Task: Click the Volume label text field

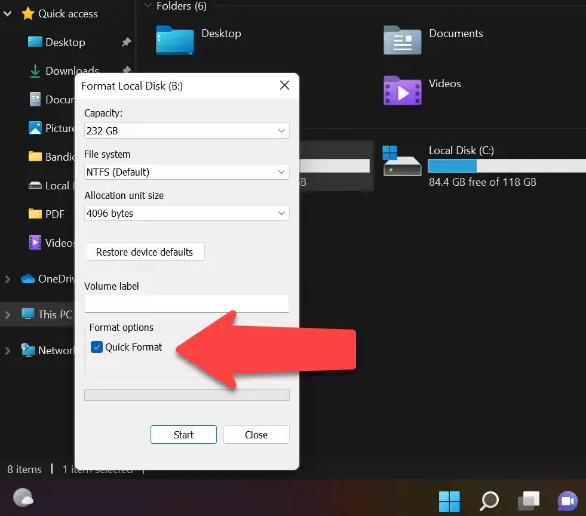Action: pos(186,303)
